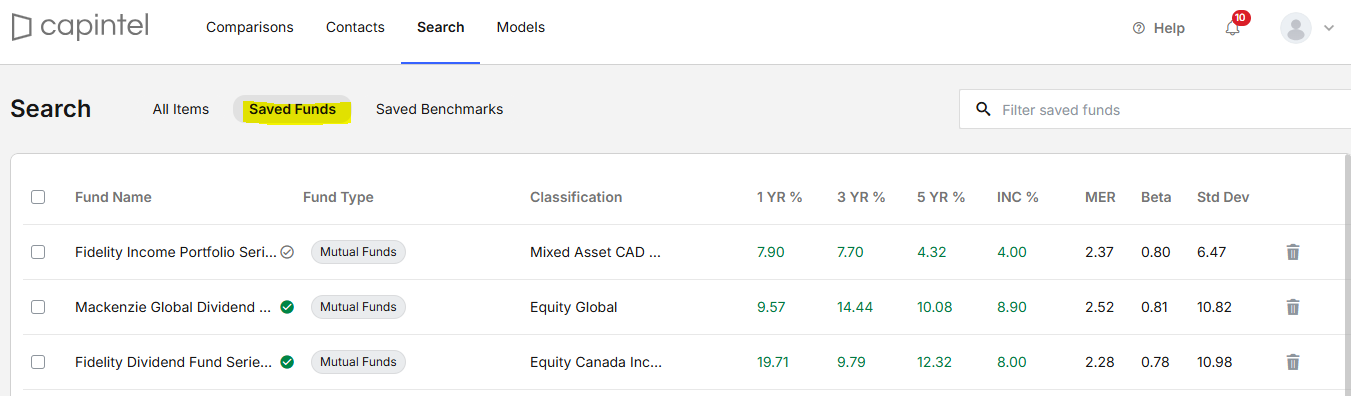Expand the user account dropdown chevron

[1329, 28]
